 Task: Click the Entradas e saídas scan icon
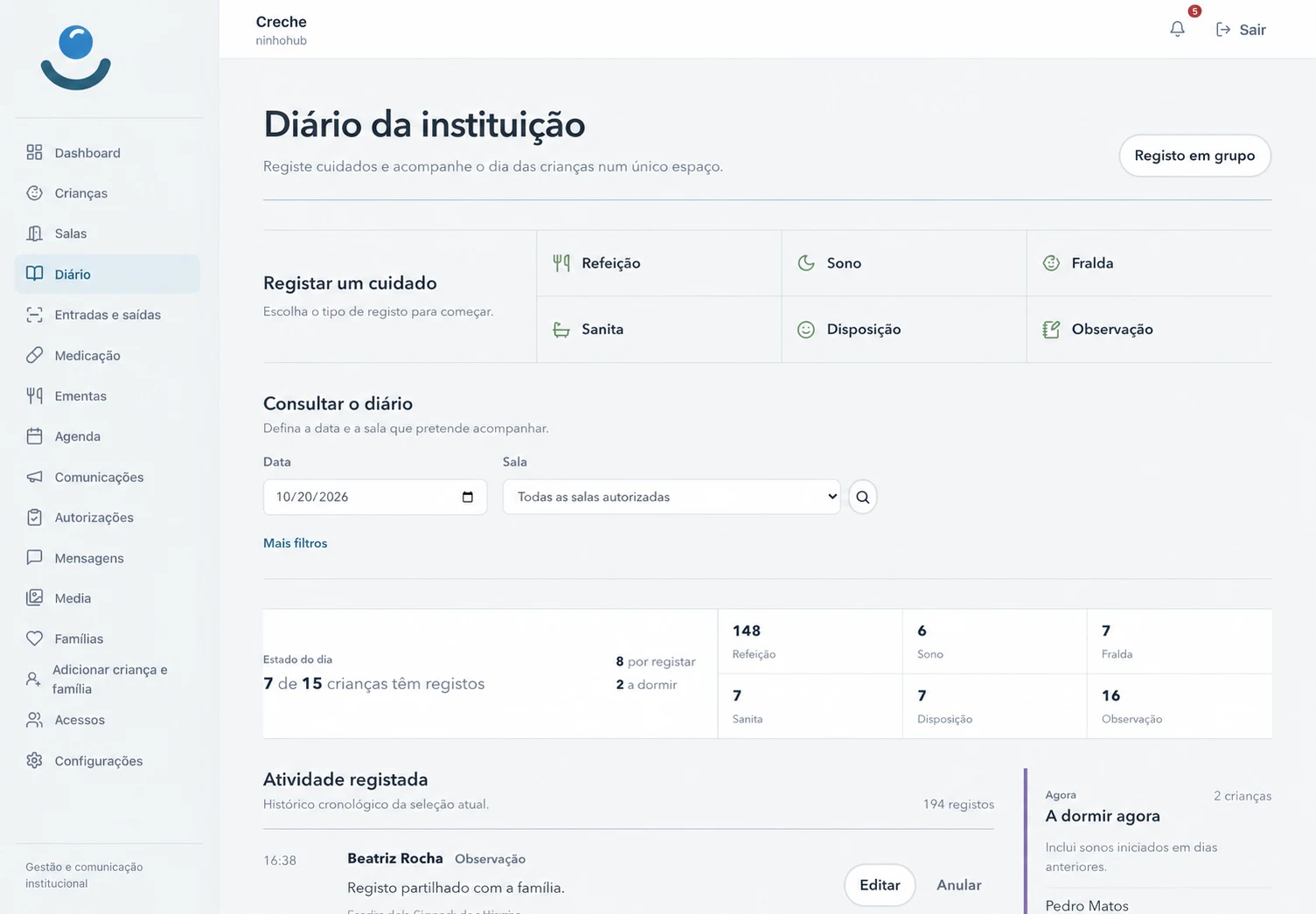34,314
